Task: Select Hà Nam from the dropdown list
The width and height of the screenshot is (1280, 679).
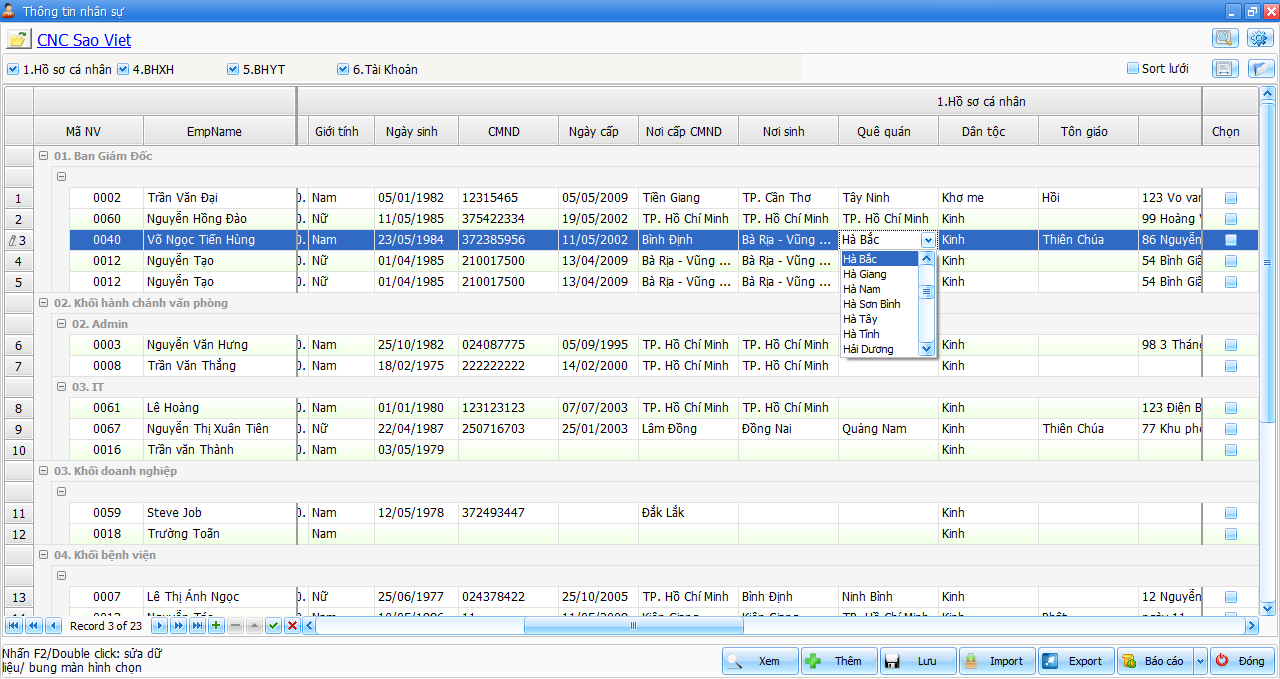Action: [861, 289]
